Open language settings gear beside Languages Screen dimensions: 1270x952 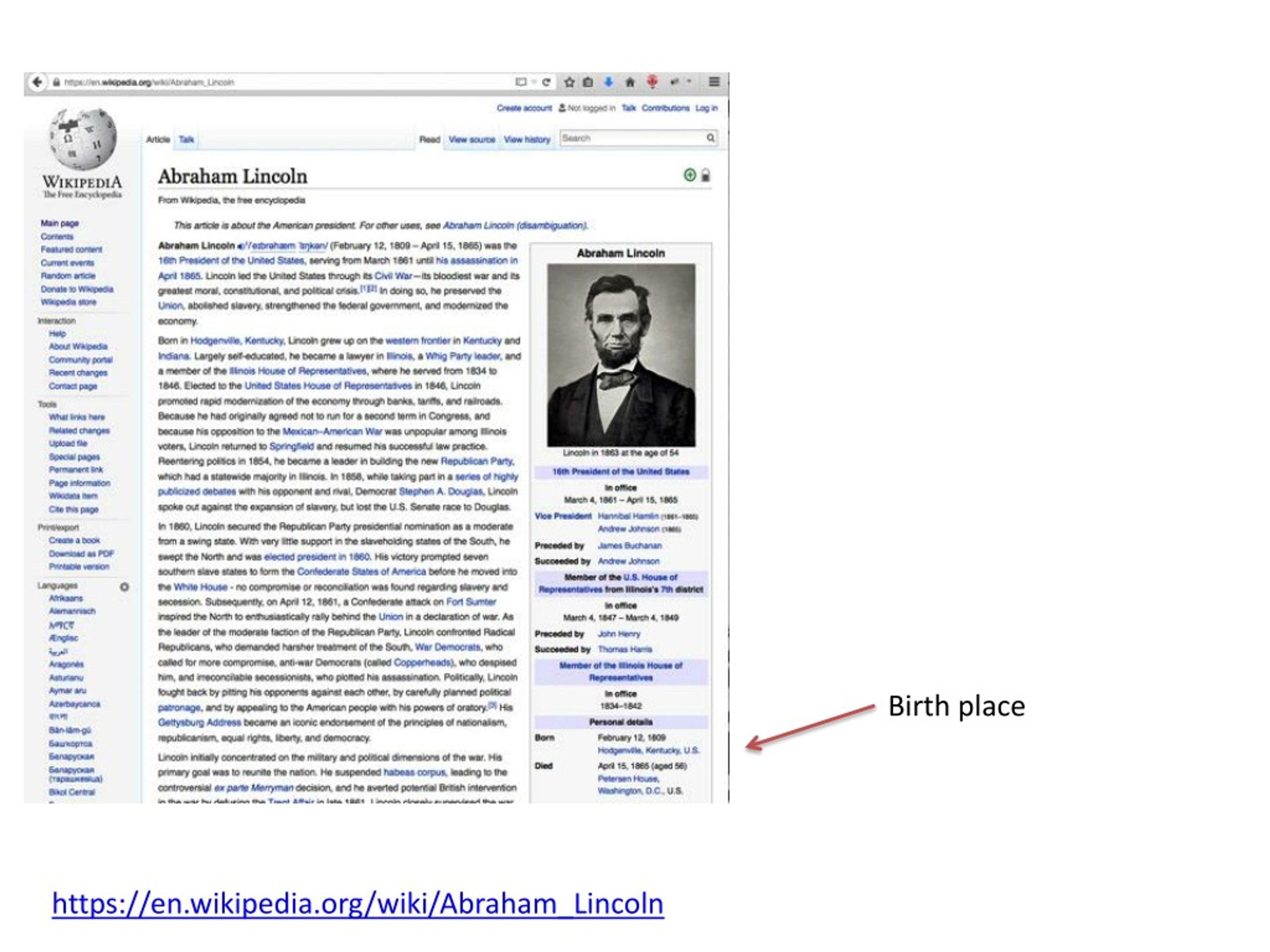click(124, 587)
